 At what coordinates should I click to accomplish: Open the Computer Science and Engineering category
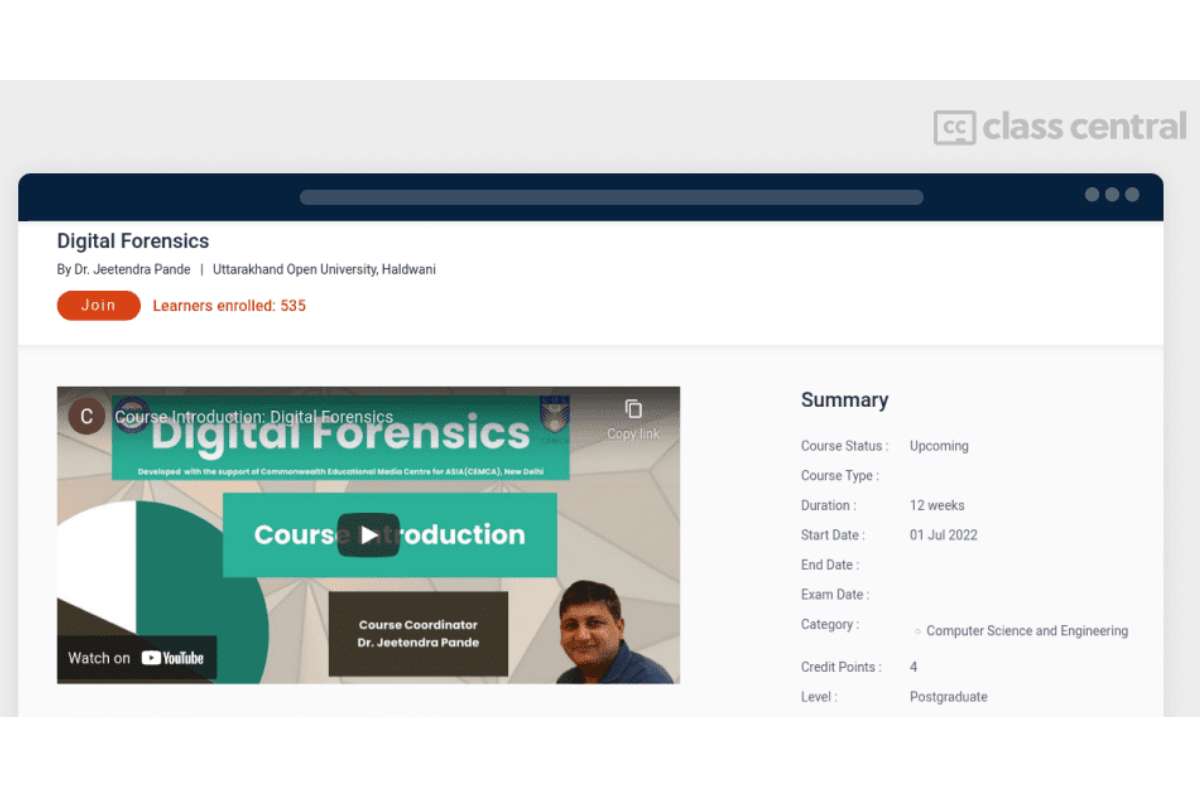point(1028,631)
